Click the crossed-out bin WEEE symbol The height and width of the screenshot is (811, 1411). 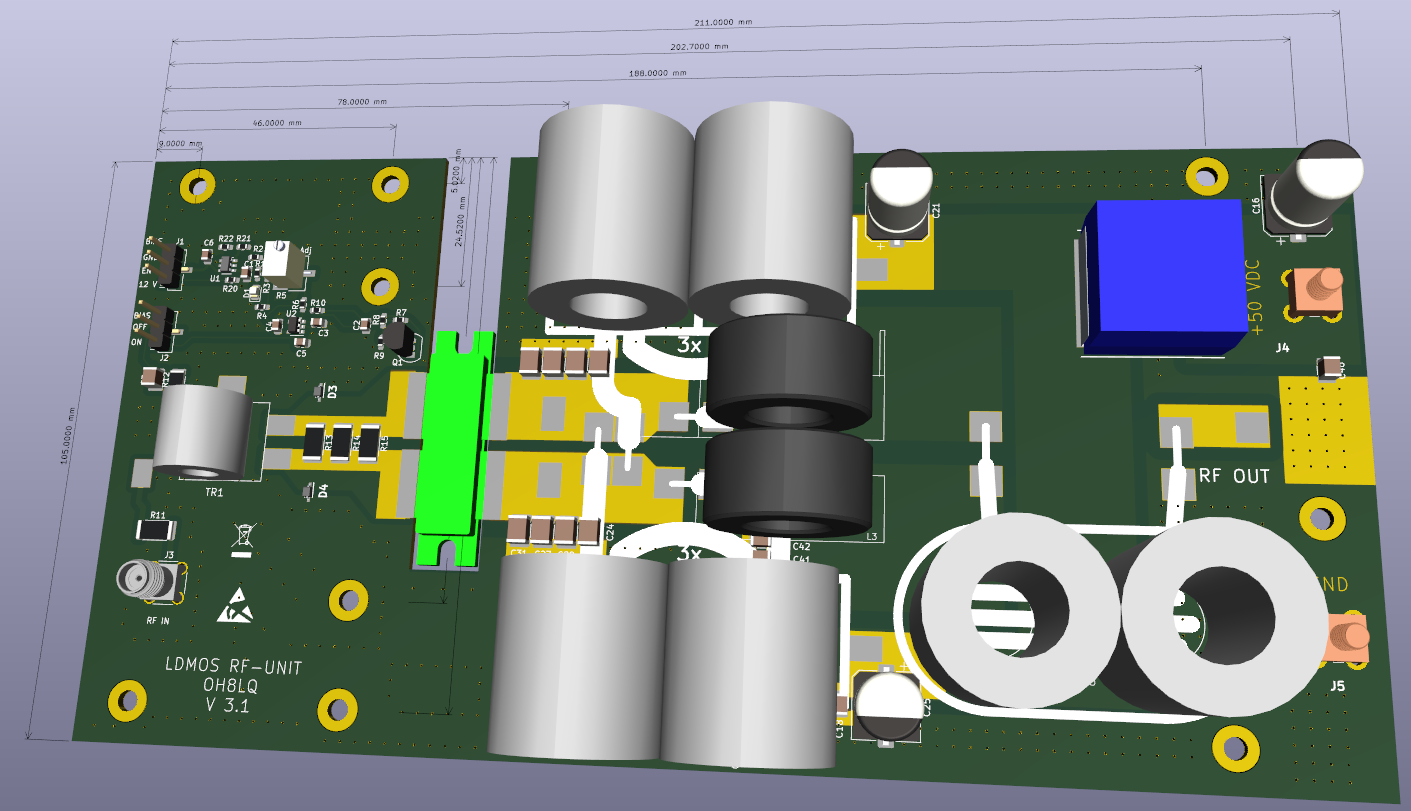click(x=242, y=538)
